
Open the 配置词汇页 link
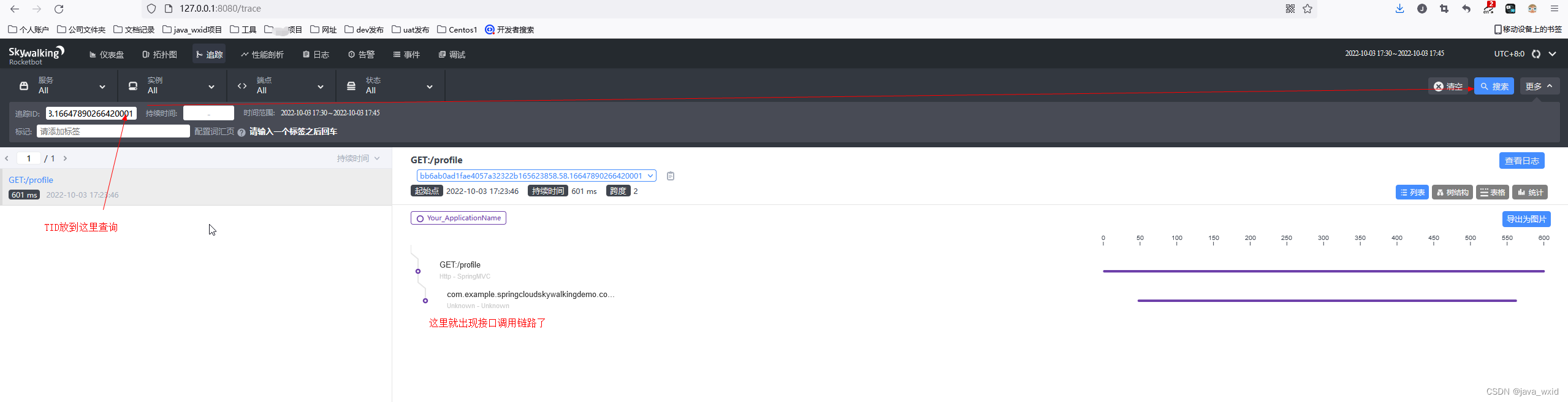pyautogui.click(x=215, y=132)
